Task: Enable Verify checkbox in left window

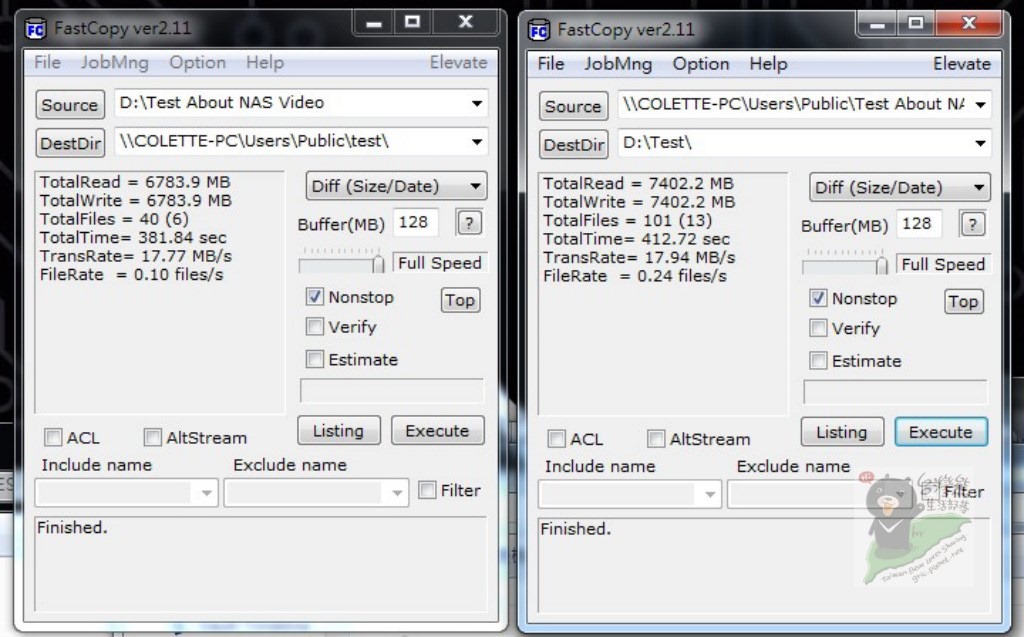Action: (315, 326)
